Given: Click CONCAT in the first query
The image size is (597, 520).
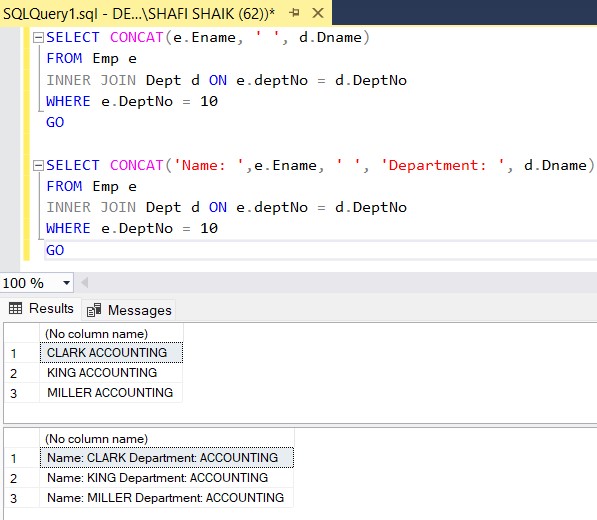Looking at the screenshot, I should 137,37.
